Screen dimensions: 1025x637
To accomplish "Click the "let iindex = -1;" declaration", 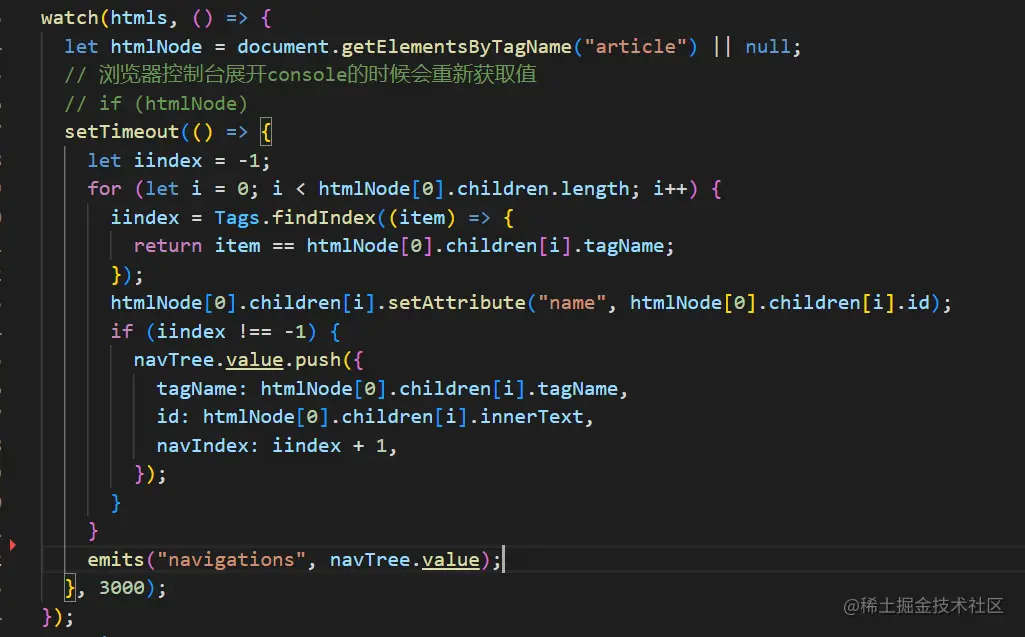I will [178, 161].
